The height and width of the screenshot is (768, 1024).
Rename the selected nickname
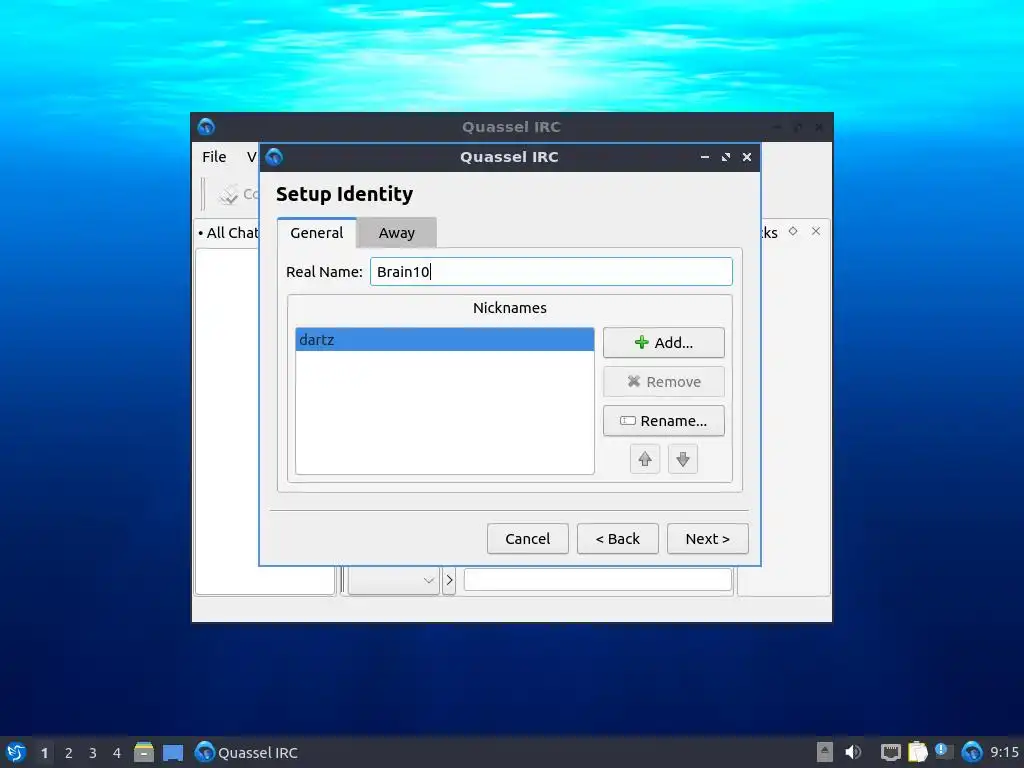(664, 421)
